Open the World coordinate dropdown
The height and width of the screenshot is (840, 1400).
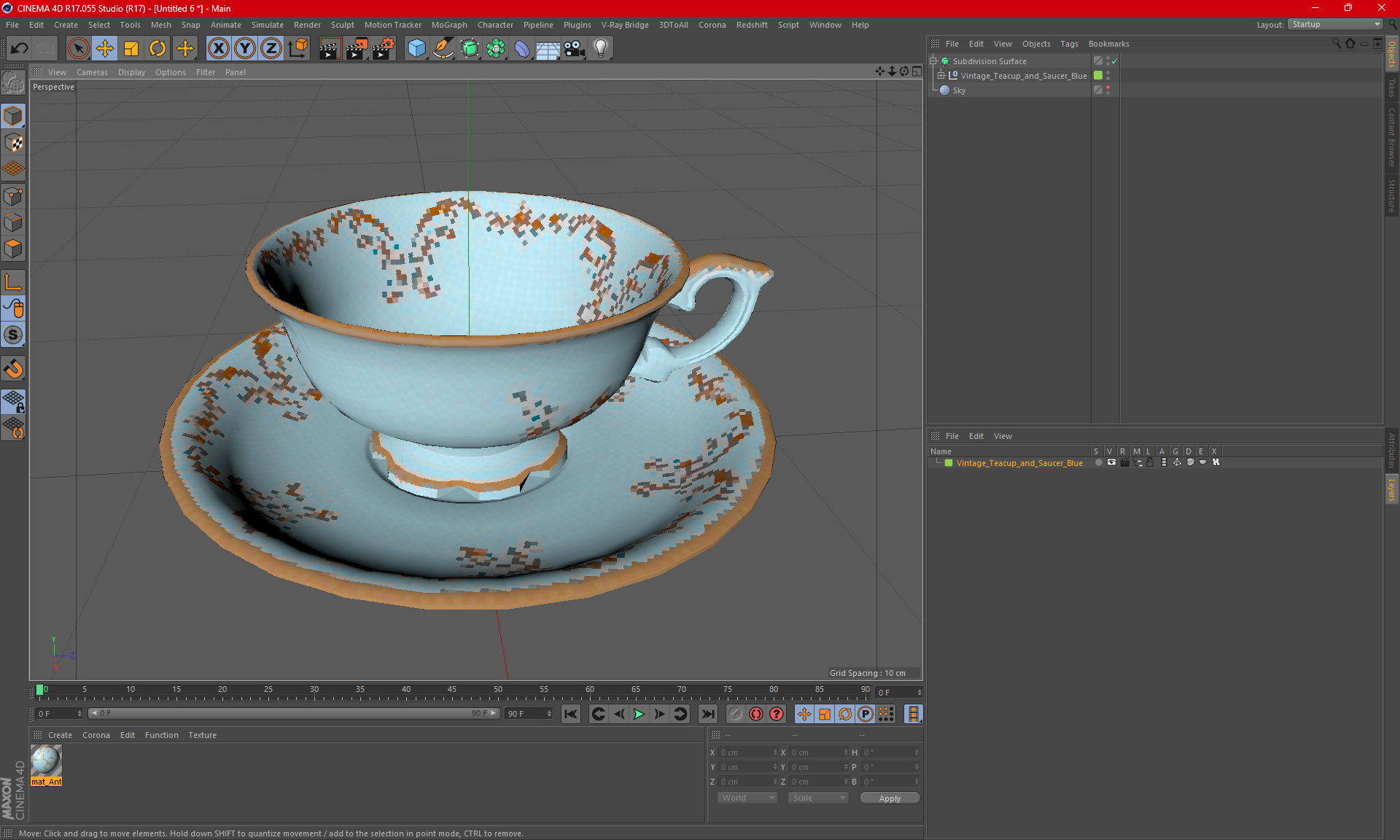click(x=748, y=798)
